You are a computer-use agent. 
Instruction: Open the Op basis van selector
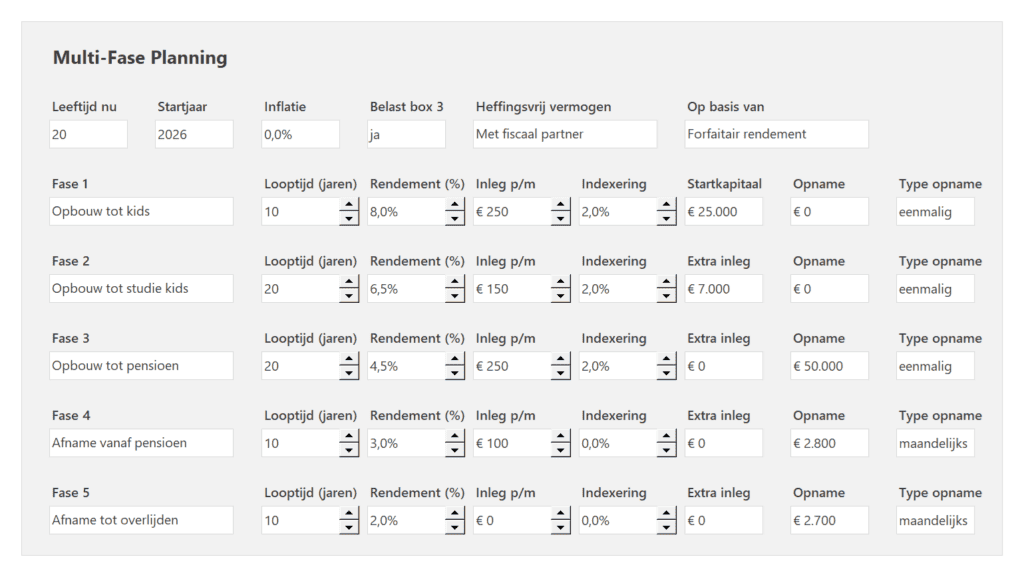coord(775,134)
